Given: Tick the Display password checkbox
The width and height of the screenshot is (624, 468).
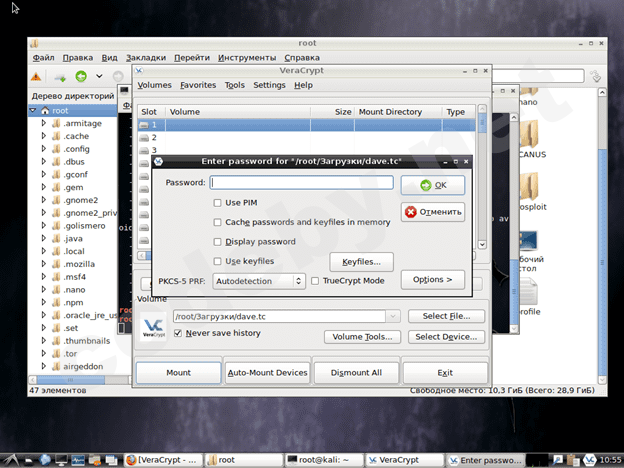Looking at the screenshot, I should click(217, 242).
